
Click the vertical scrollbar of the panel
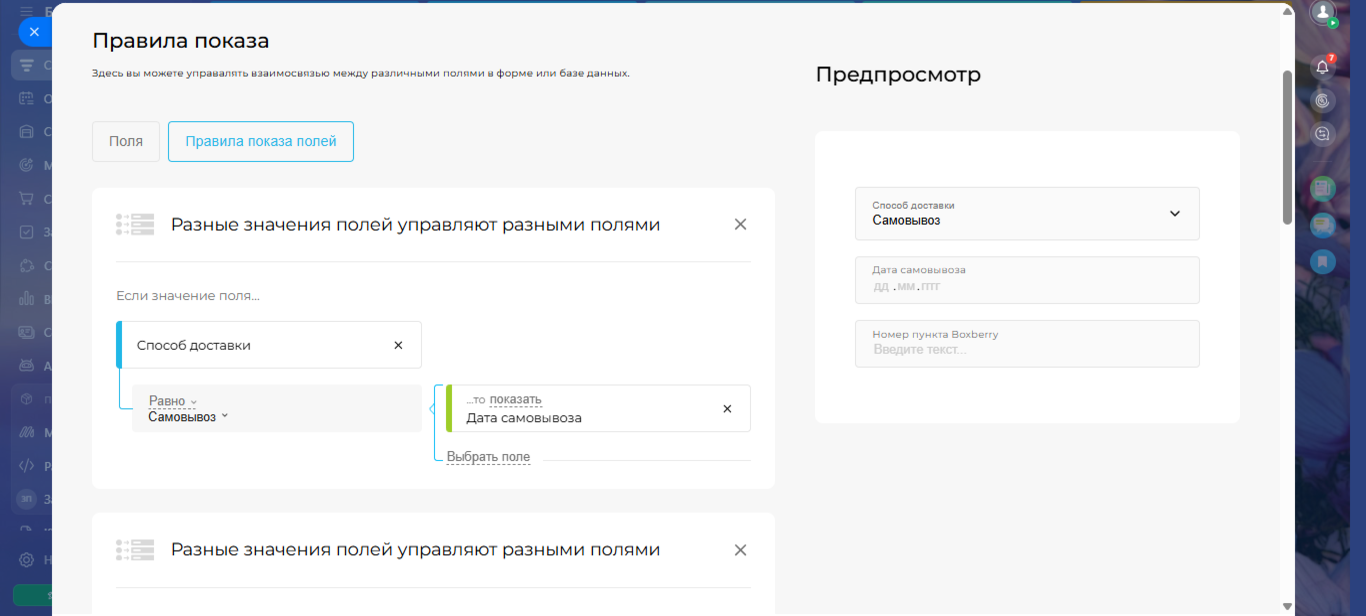[x=1288, y=148]
